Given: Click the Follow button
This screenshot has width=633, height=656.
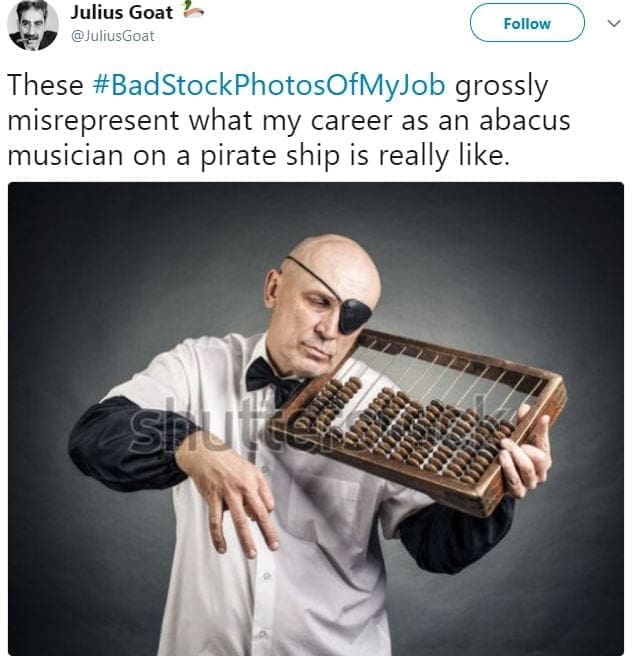Looking at the screenshot, I should pos(527,23).
